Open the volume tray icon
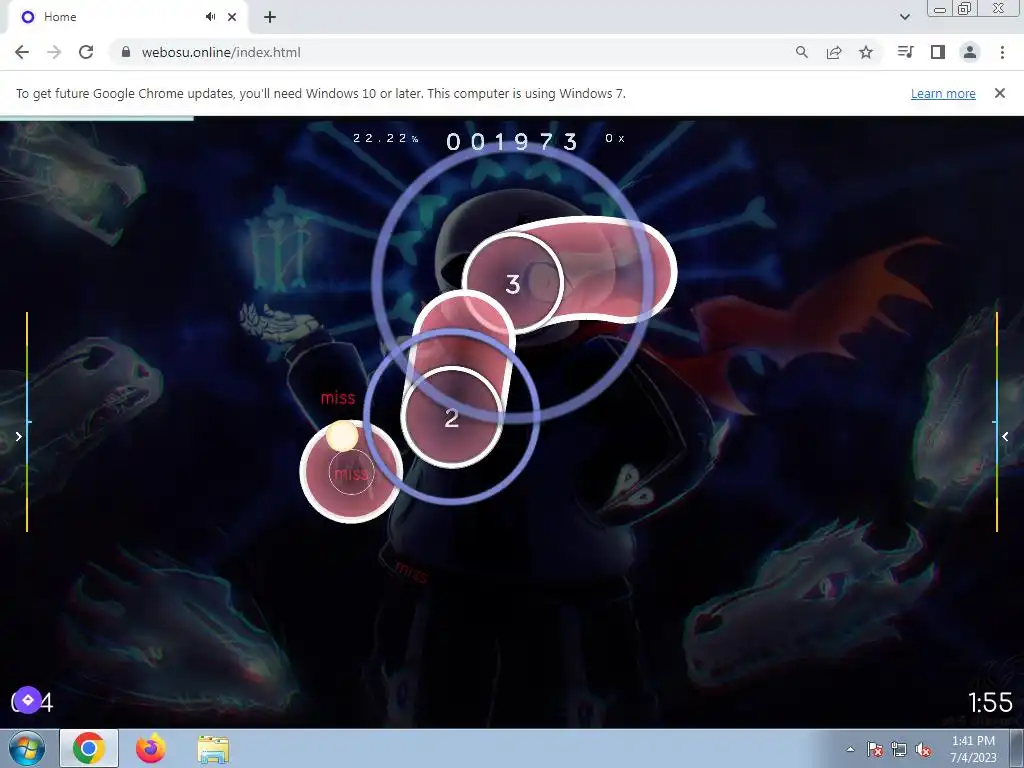 click(x=923, y=749)
